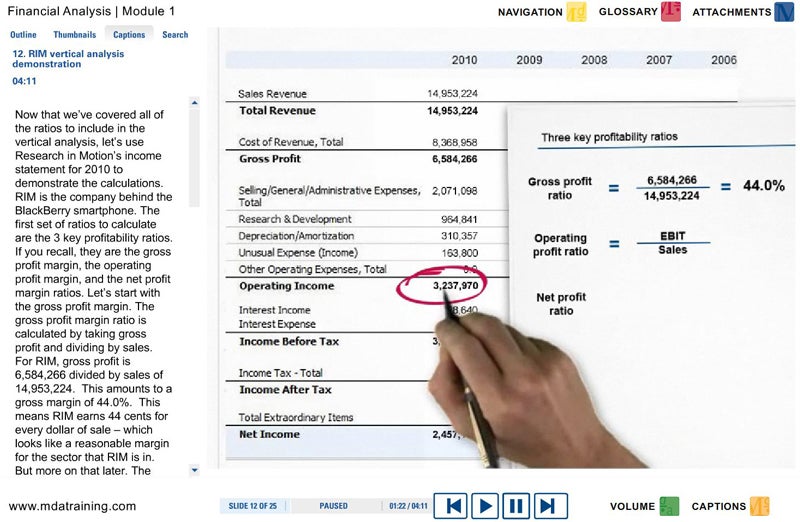Click the NAVIGATION text label
Screen dimensions: 800x522
530,13
